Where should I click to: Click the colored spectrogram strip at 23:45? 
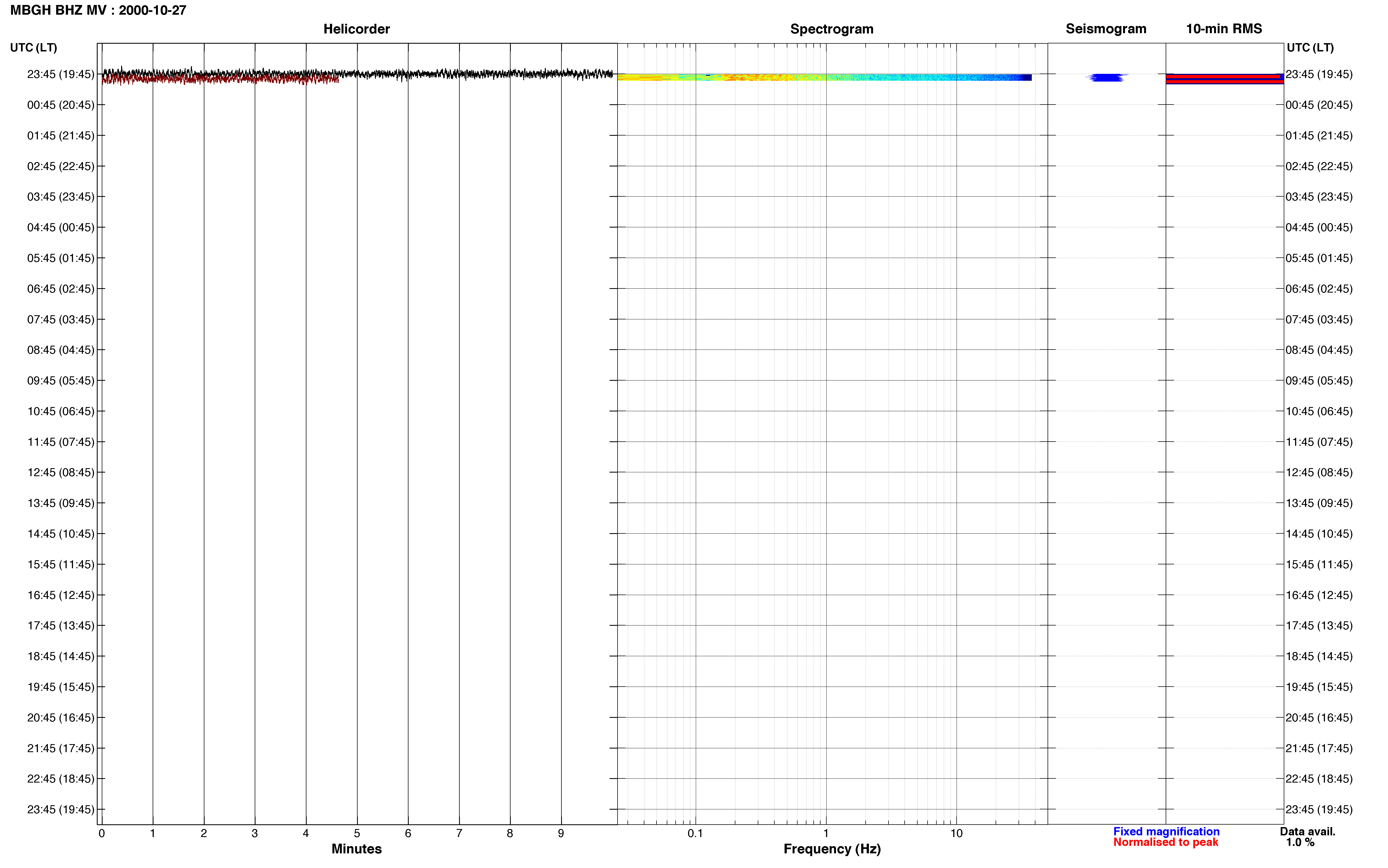[x=824, y=77]
